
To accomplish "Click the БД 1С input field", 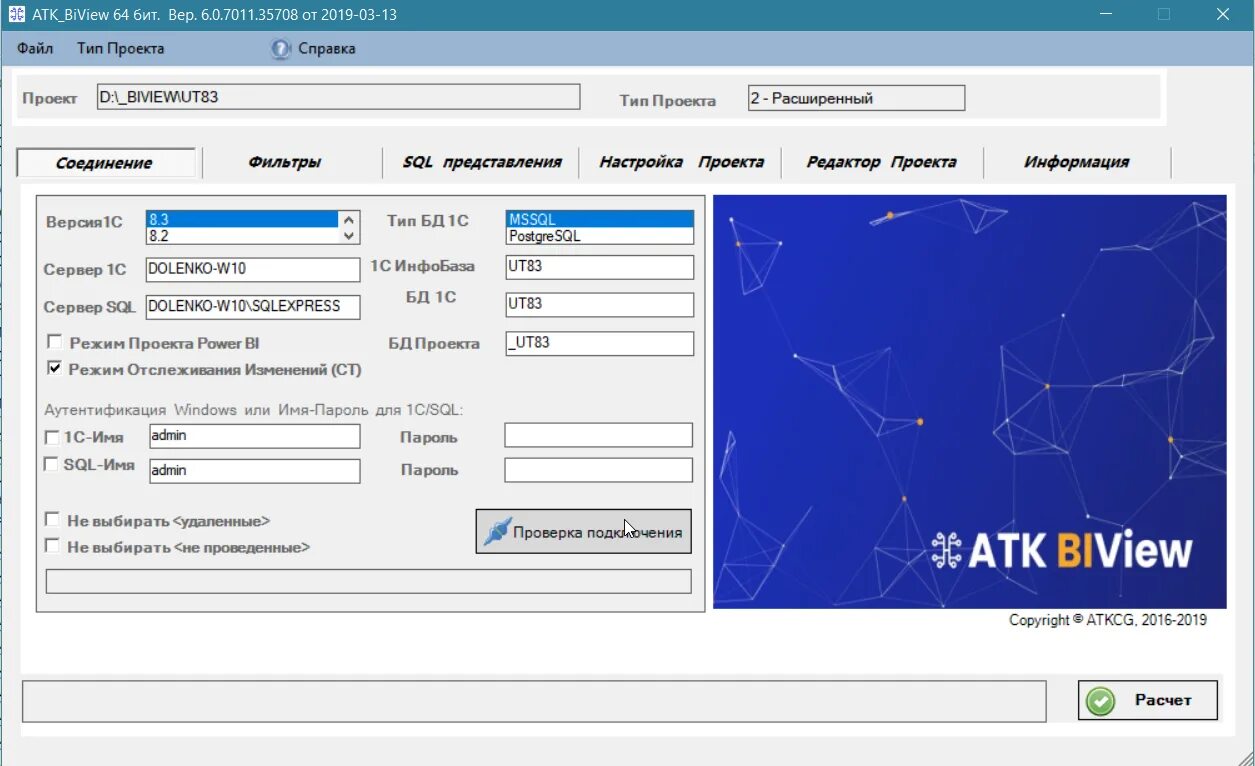I will (x=599, y=304).
